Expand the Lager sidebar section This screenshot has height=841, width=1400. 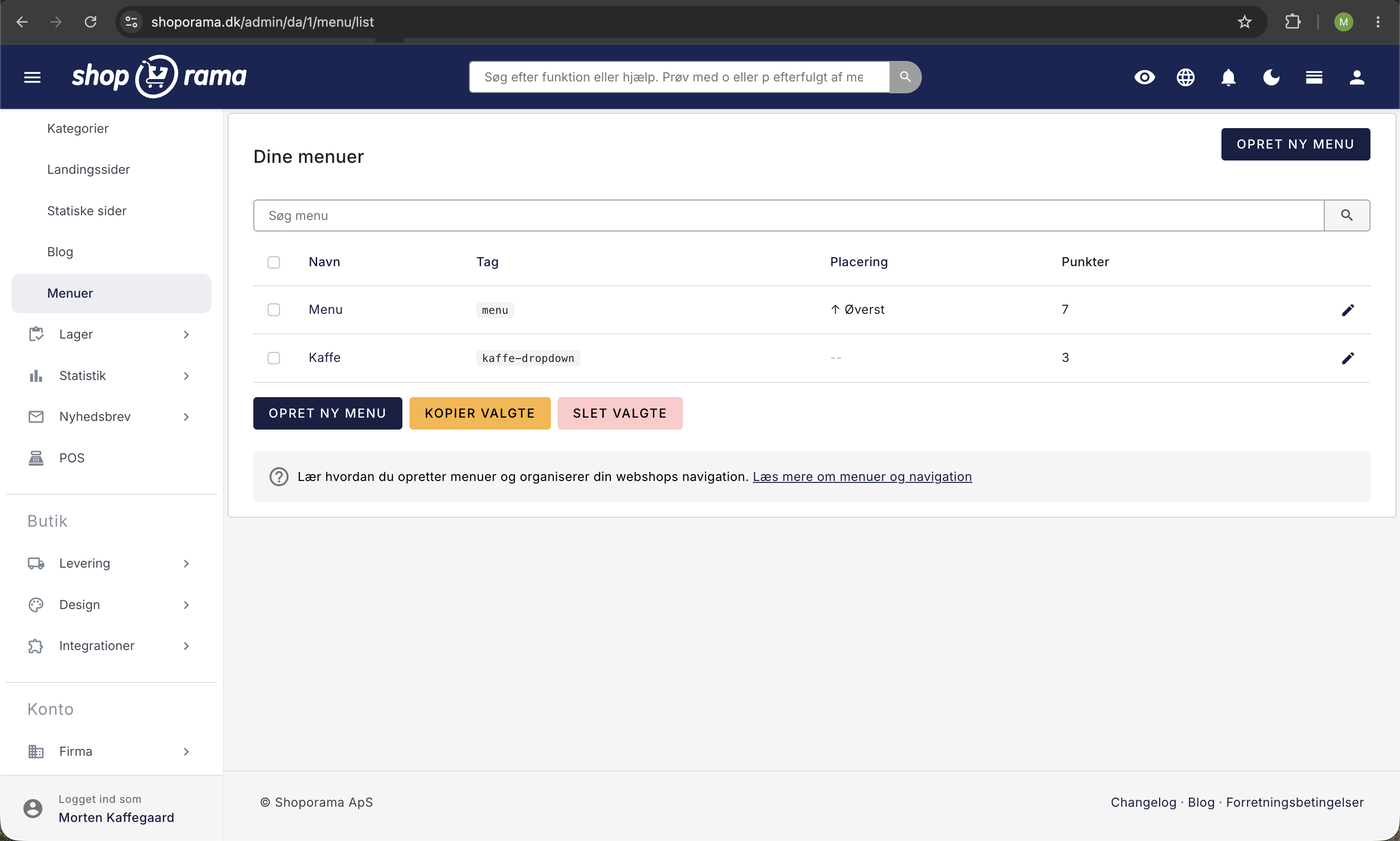tap(111, 334)
